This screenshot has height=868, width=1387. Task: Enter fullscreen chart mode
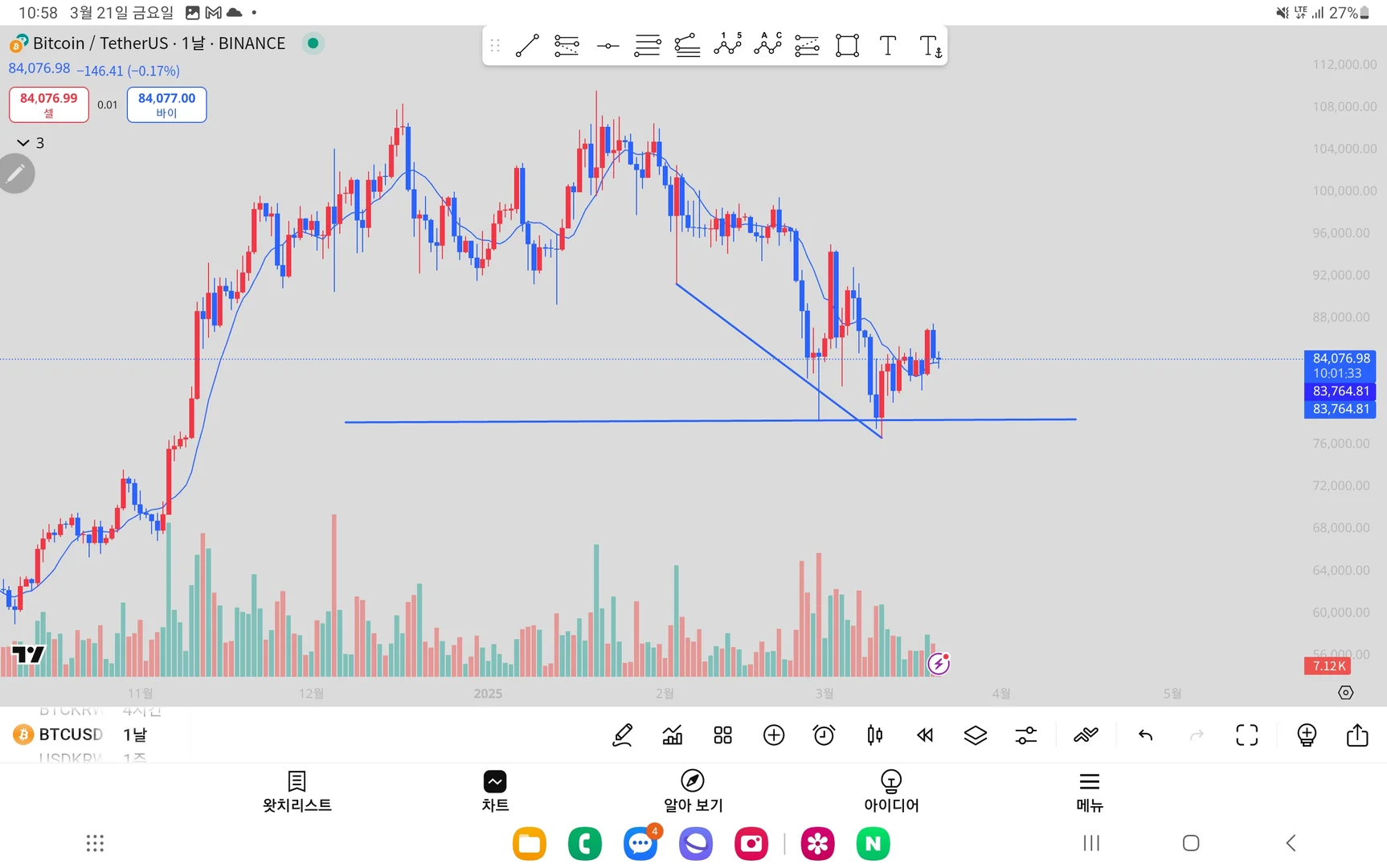pyautogui.click(x=1247, y=735)
